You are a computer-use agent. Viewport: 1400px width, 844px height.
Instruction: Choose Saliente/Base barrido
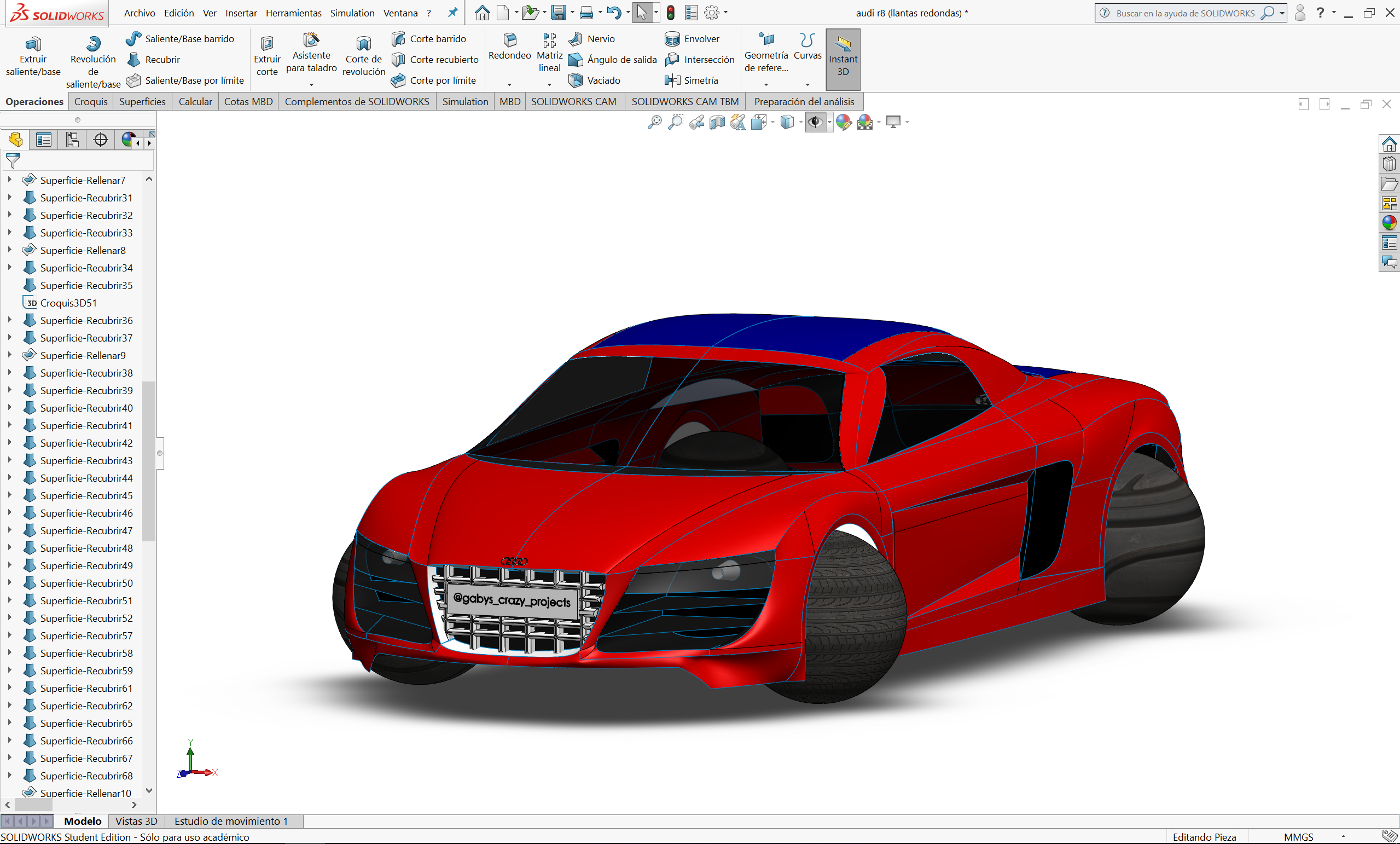[x=181, y=39]
